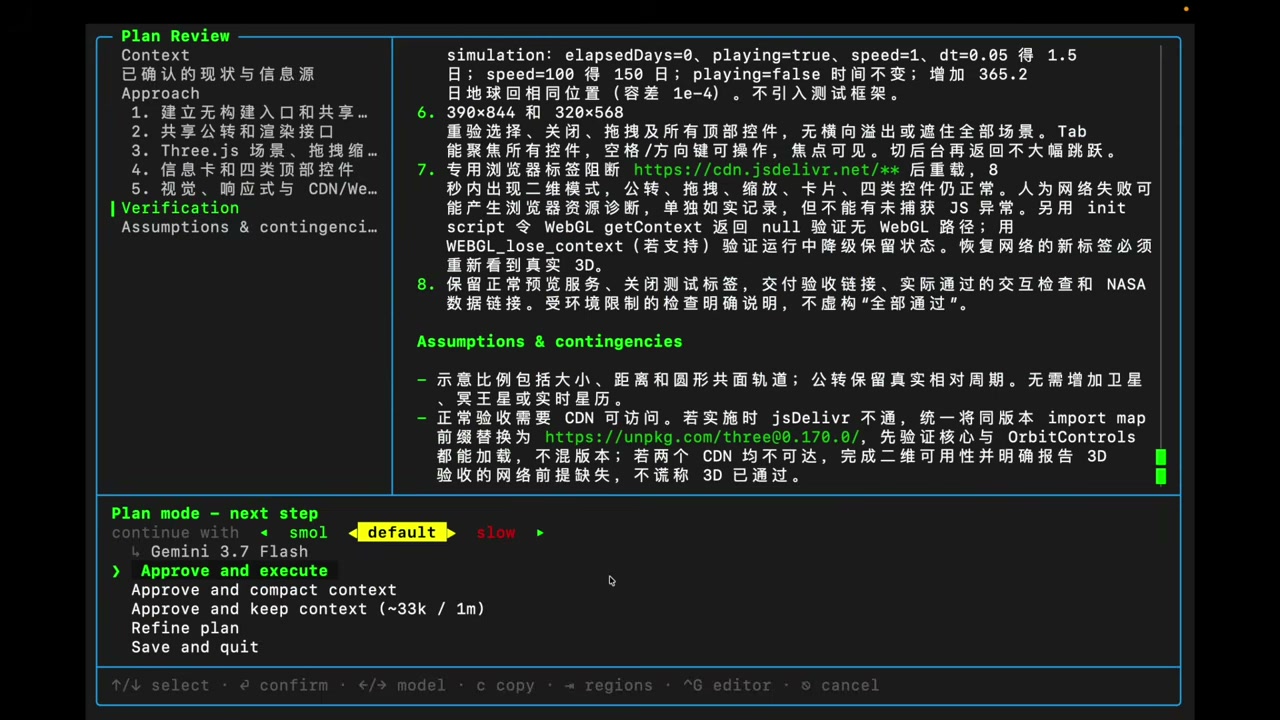Select the highlighted Verification section
This screenshot has height=720, width=1280.
(180, 208)
